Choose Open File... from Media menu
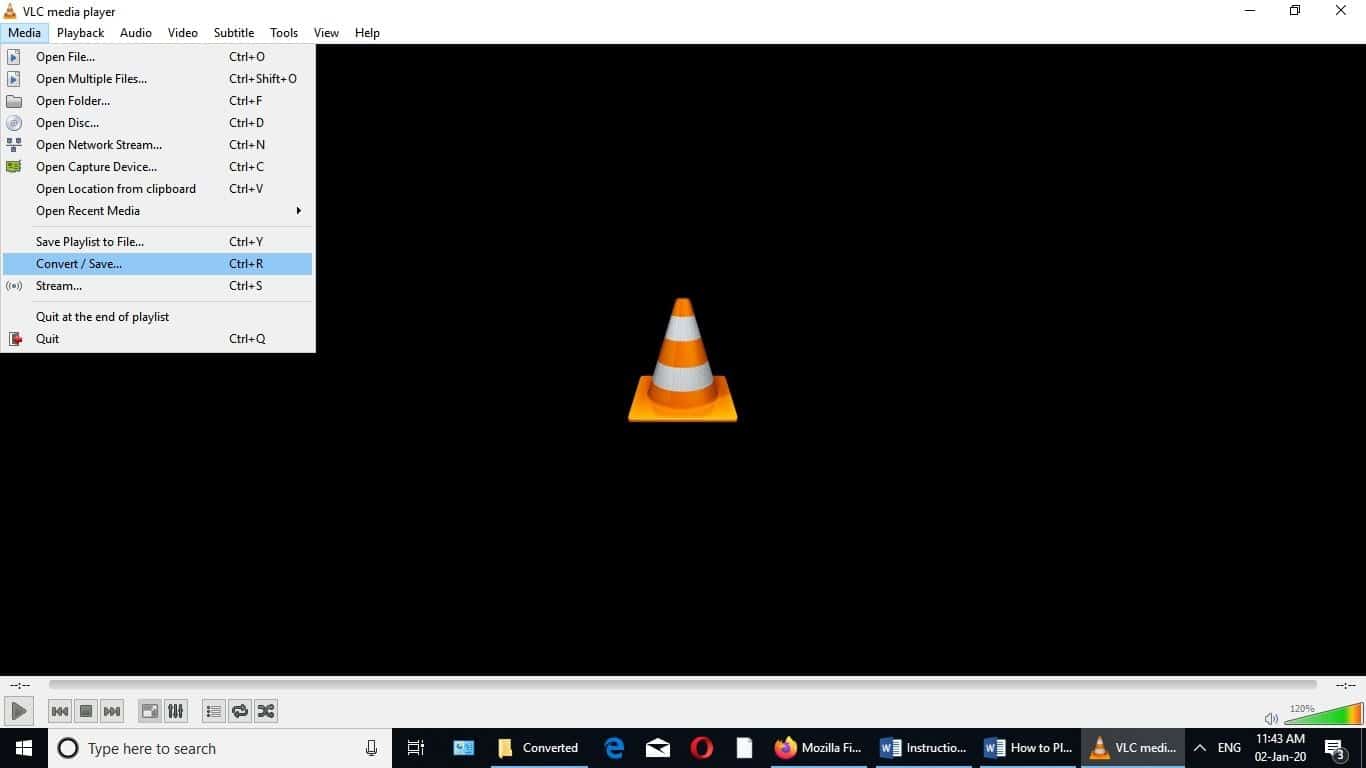The height and width of the screenshot is (768, 1366). (x=158, y=57)
